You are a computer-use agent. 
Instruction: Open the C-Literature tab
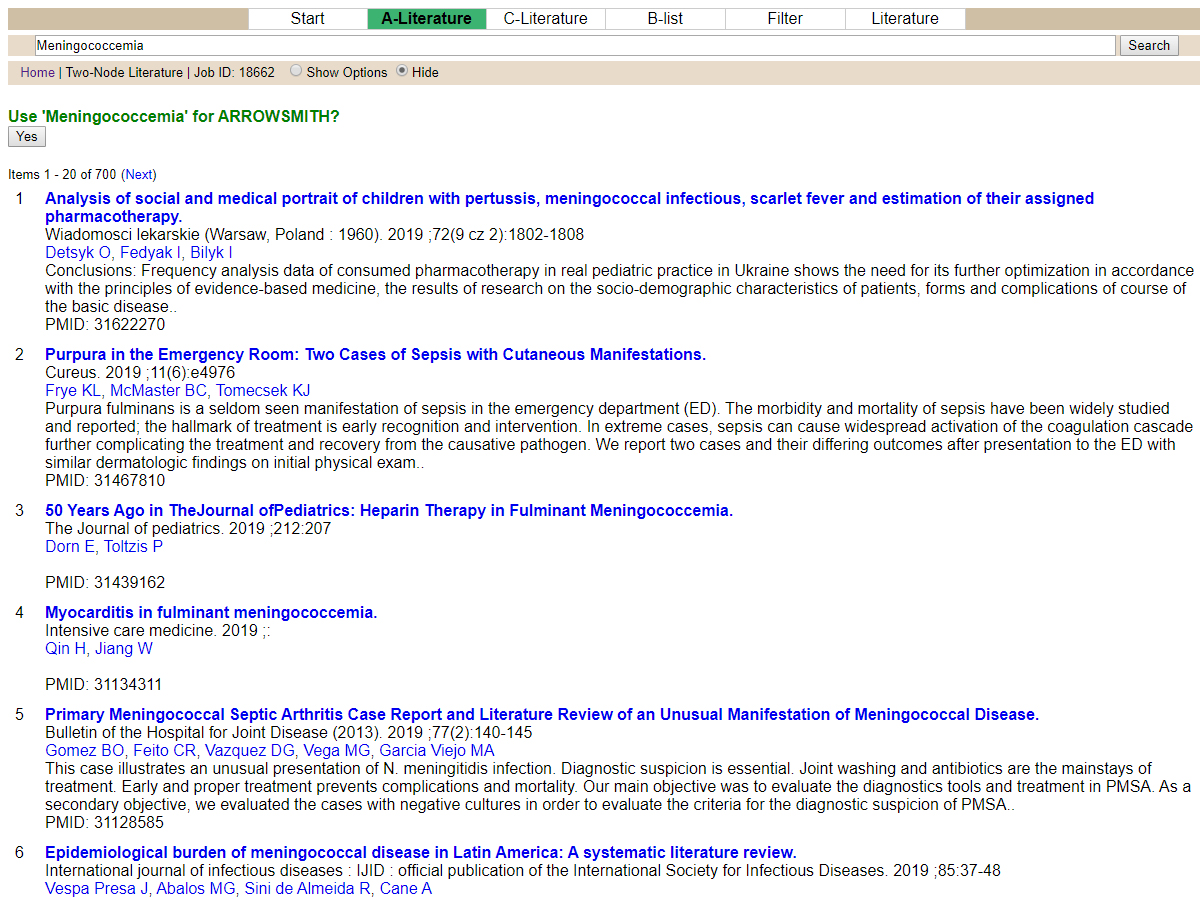pos(545,18)
